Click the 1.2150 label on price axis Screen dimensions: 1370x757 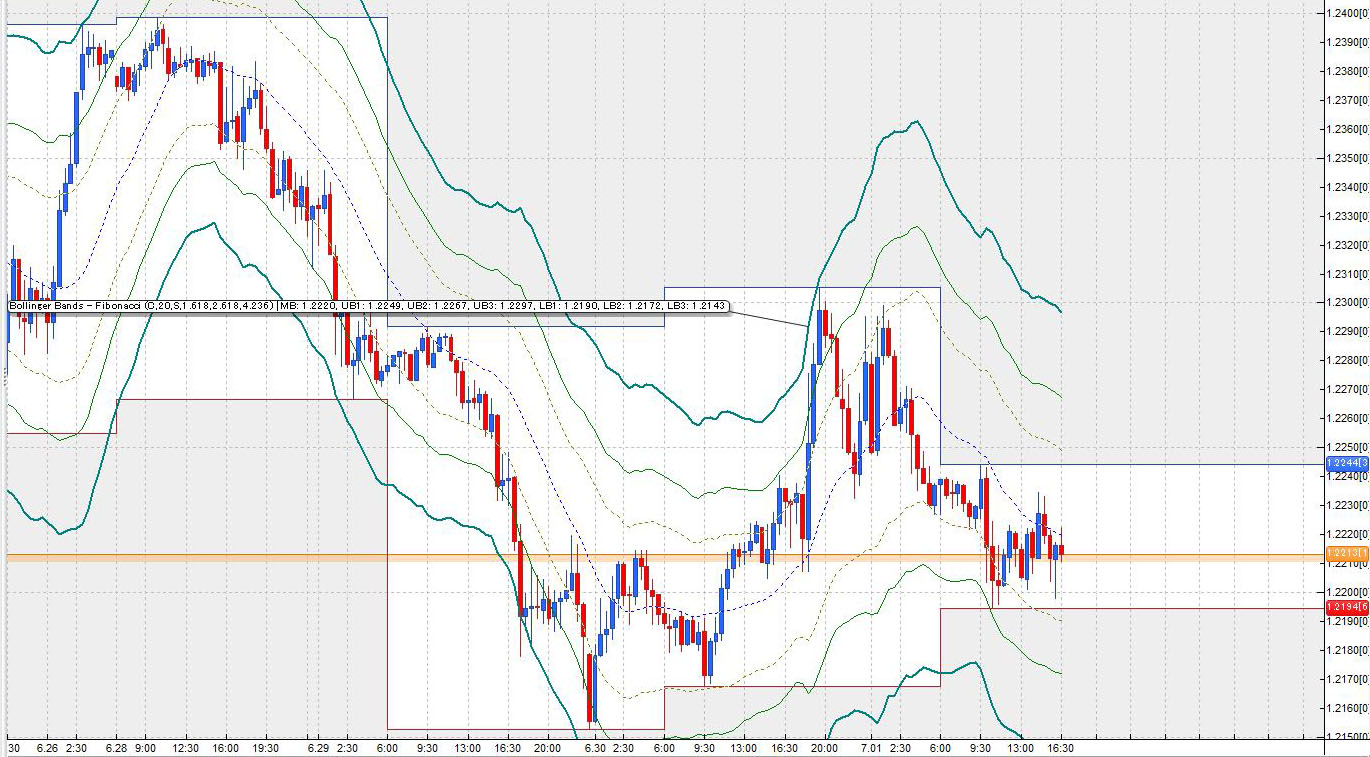(1347, 737)
